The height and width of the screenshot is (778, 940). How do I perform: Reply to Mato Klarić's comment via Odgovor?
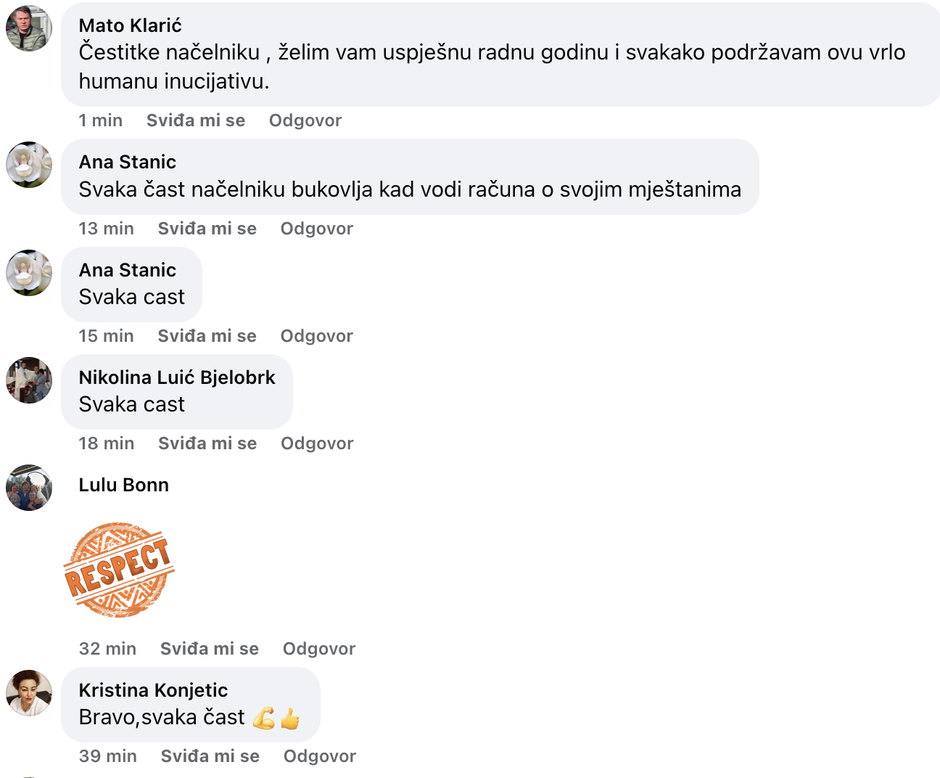[305, 120]
